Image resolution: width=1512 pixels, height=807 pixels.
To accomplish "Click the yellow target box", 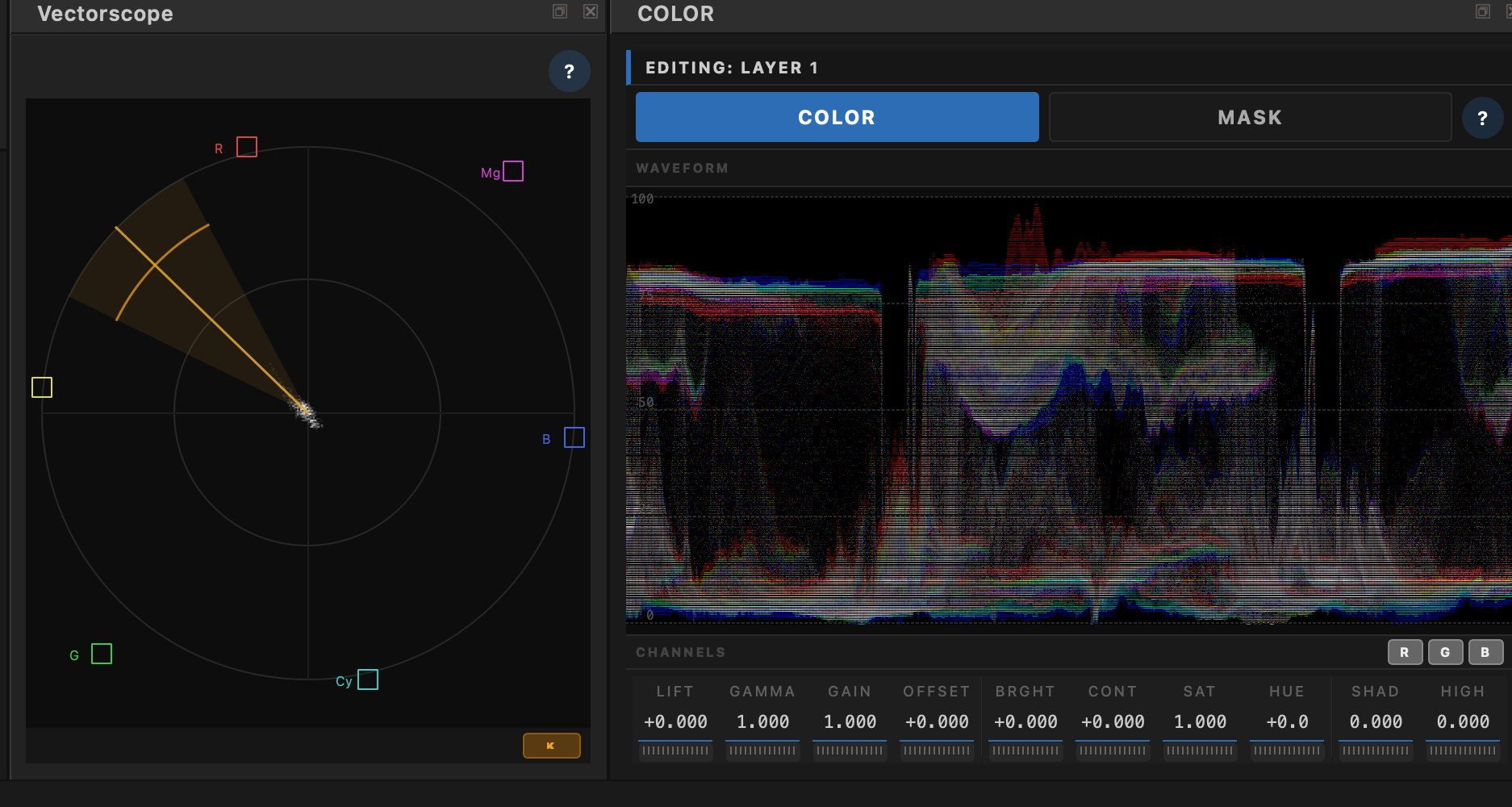I will (42, 387).
